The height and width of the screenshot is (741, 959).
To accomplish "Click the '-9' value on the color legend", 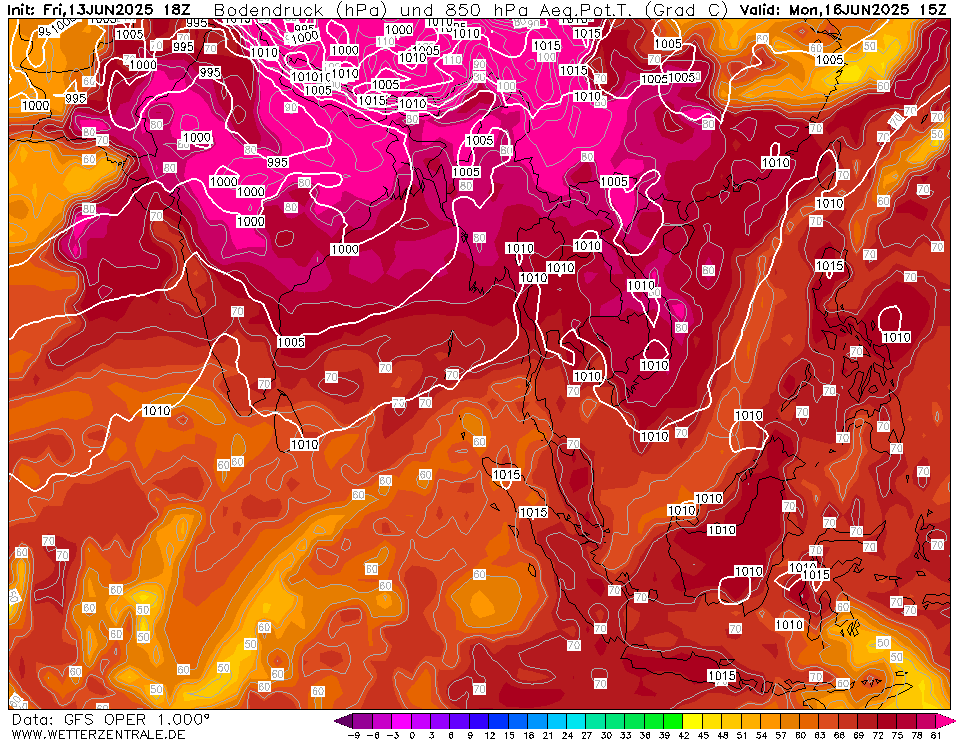I will [x=354, y=735].
